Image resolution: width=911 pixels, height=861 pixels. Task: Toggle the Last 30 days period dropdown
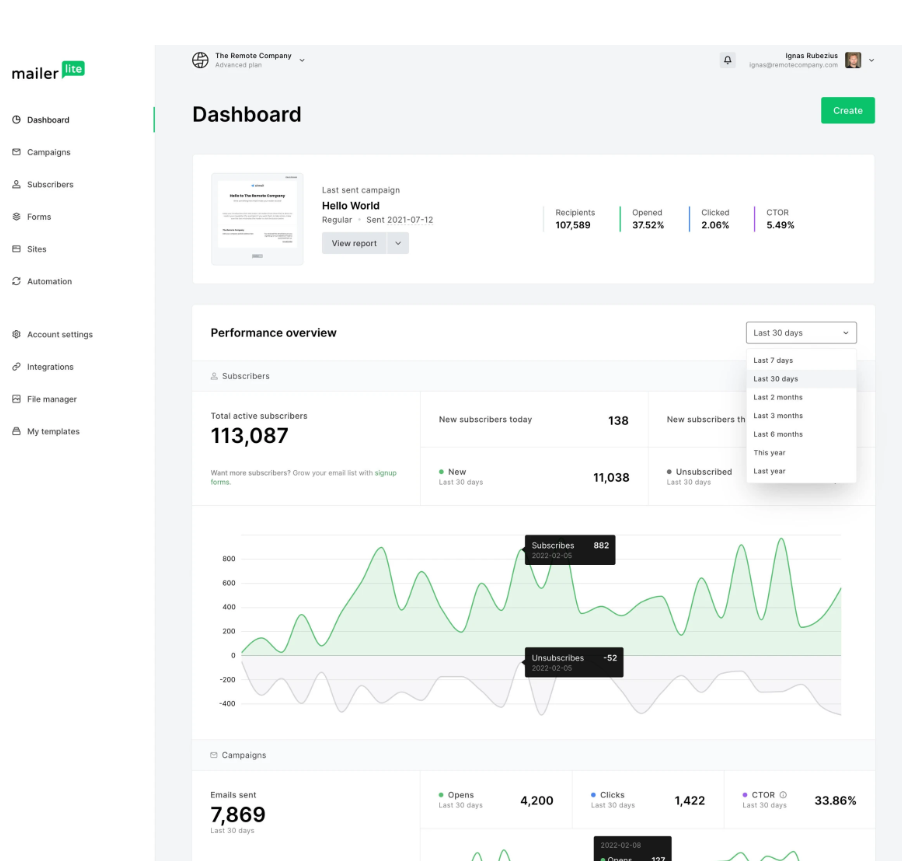[x=801, y=333]
